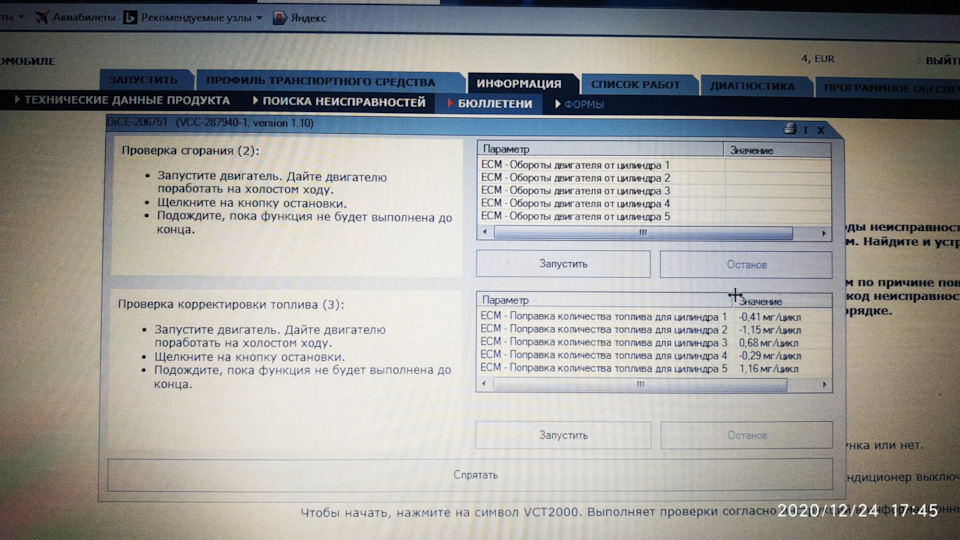
Task: Click right scroll arrow in engine speed table
Action: (x=823, y=231)
